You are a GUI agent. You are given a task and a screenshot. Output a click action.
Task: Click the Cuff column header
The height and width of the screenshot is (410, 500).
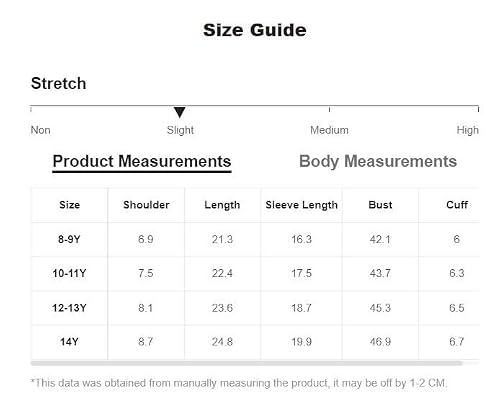click(x=457, y=205)
